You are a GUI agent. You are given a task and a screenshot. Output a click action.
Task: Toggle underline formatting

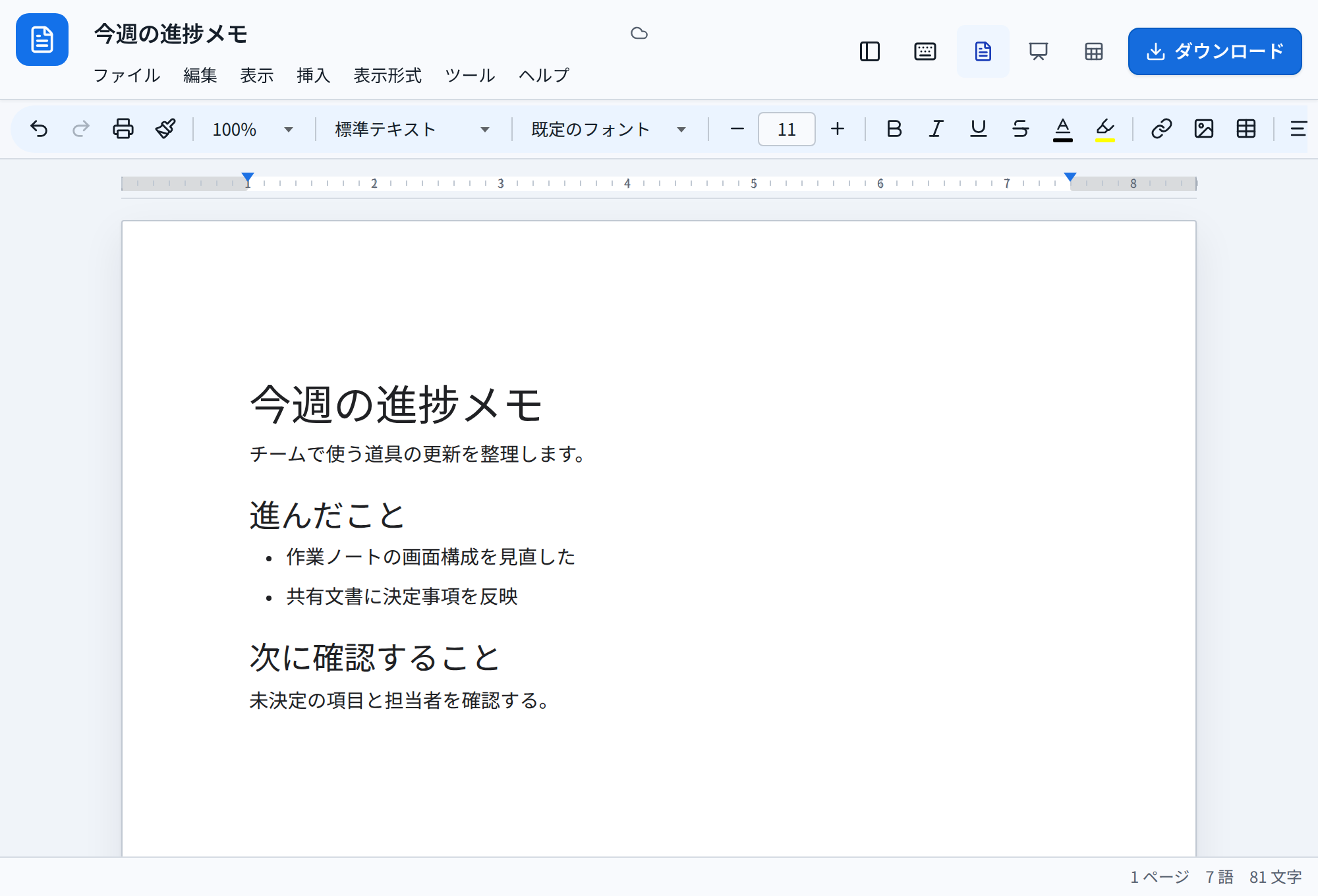979,129
